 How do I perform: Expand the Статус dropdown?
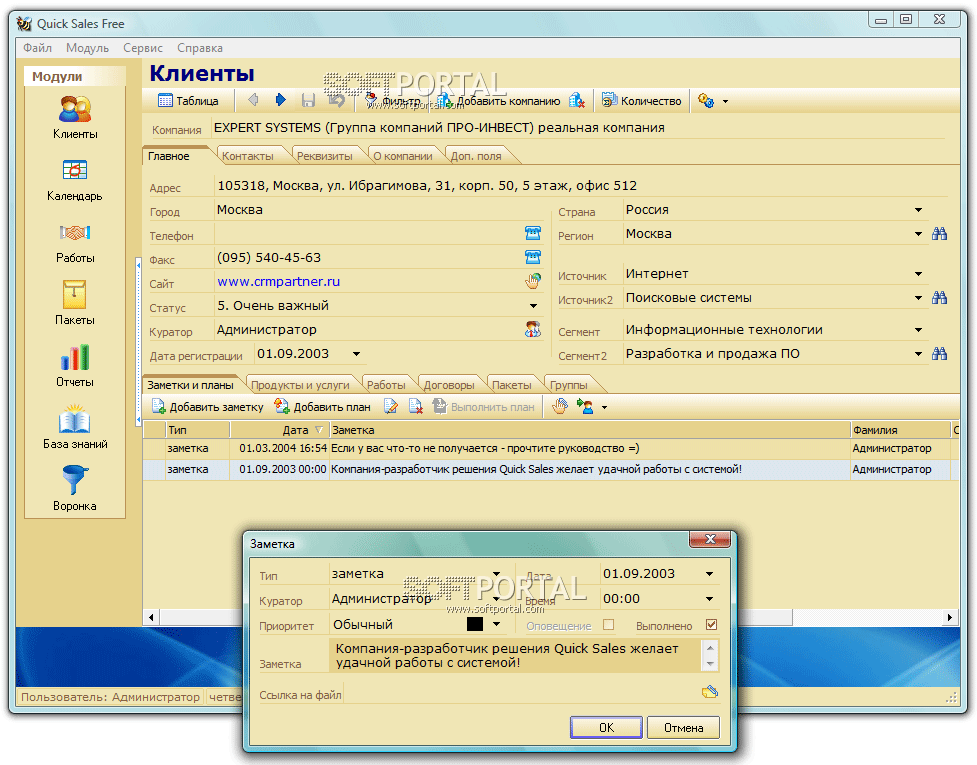pos(533,306)
